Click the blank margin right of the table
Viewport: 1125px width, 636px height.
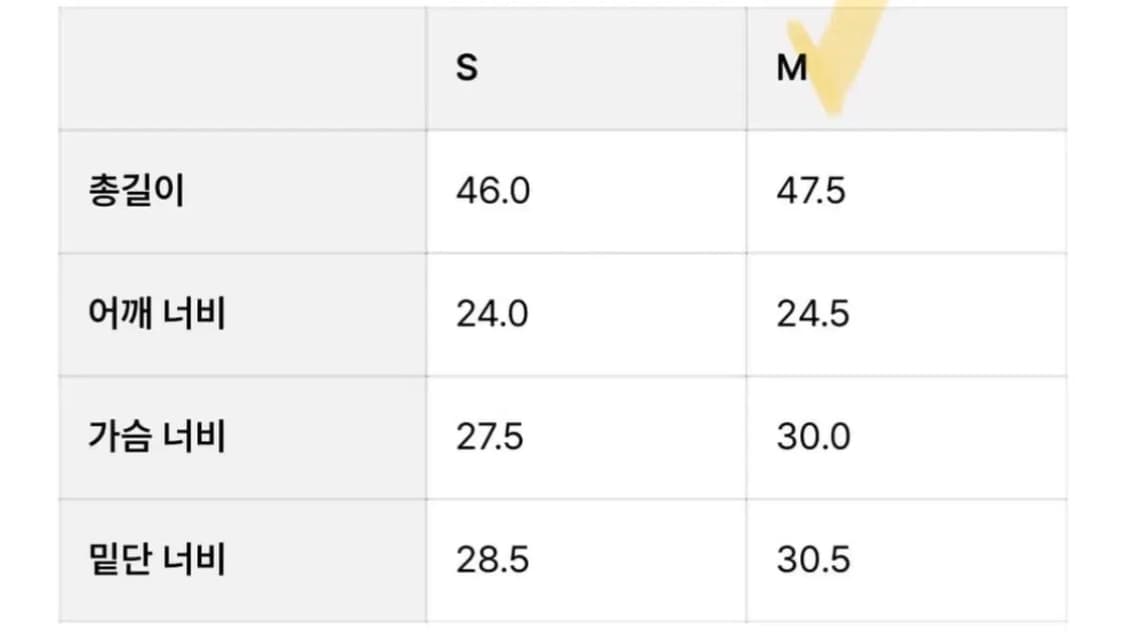[x=1096, y=318]
